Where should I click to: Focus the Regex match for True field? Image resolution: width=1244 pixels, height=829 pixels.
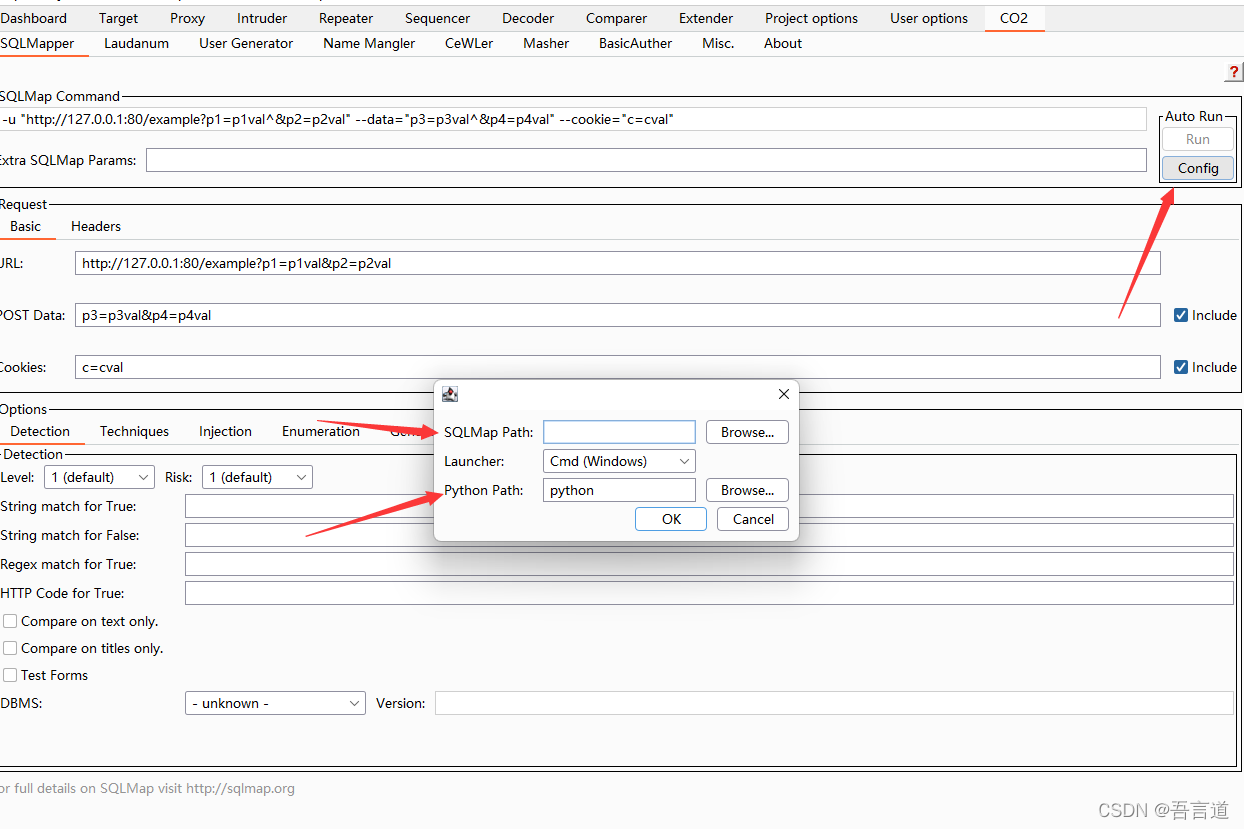point(709,564)
